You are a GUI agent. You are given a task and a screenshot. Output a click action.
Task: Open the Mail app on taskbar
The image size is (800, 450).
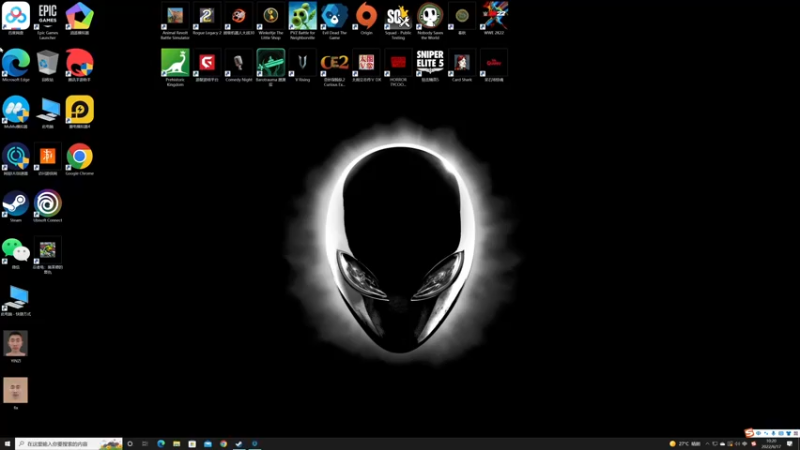208,444
